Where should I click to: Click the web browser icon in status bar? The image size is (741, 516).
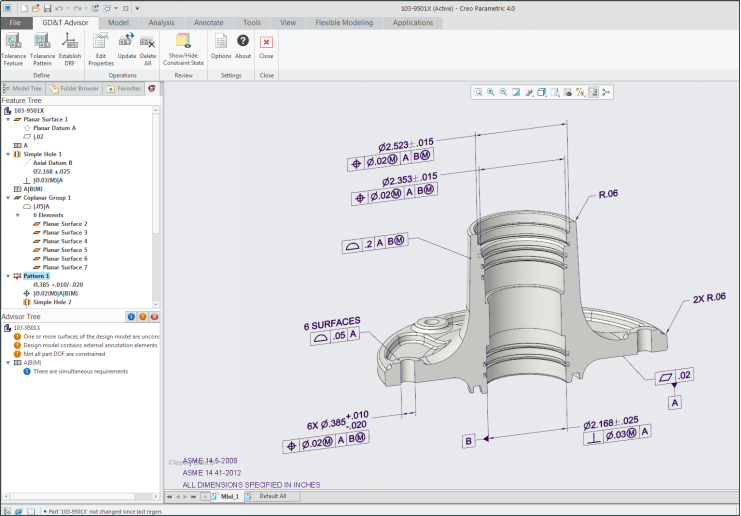pyautogui.click(x=18, y=511)
